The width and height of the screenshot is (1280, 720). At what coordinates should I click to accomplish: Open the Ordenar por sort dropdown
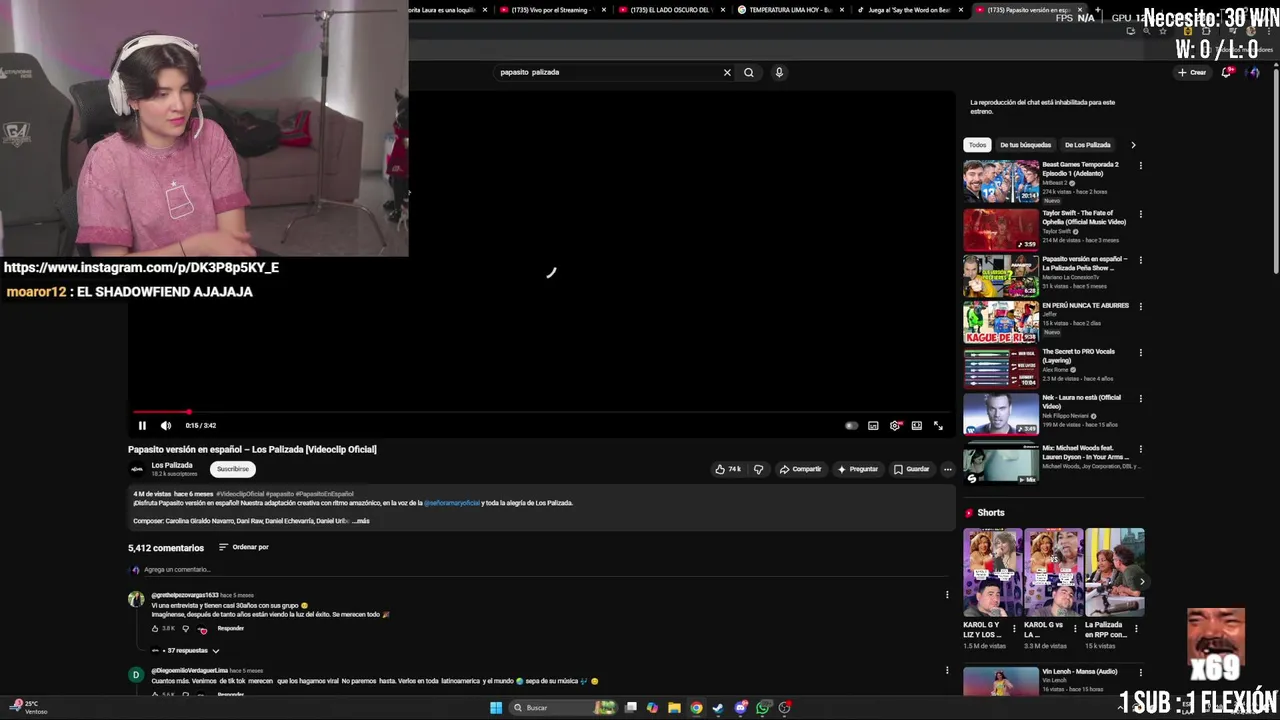244,547
